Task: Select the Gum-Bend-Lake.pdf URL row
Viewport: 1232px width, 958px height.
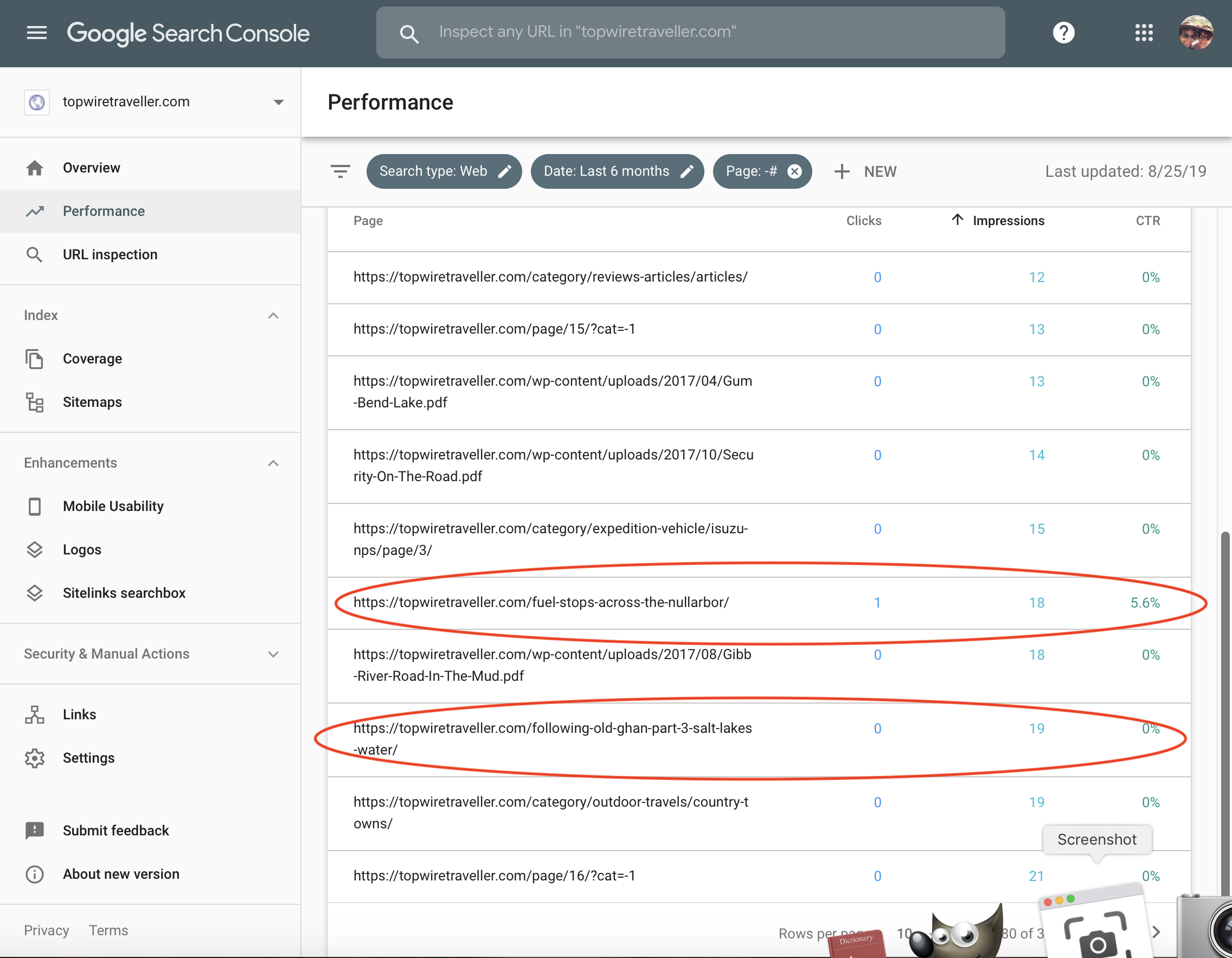Action: (759, 392)
